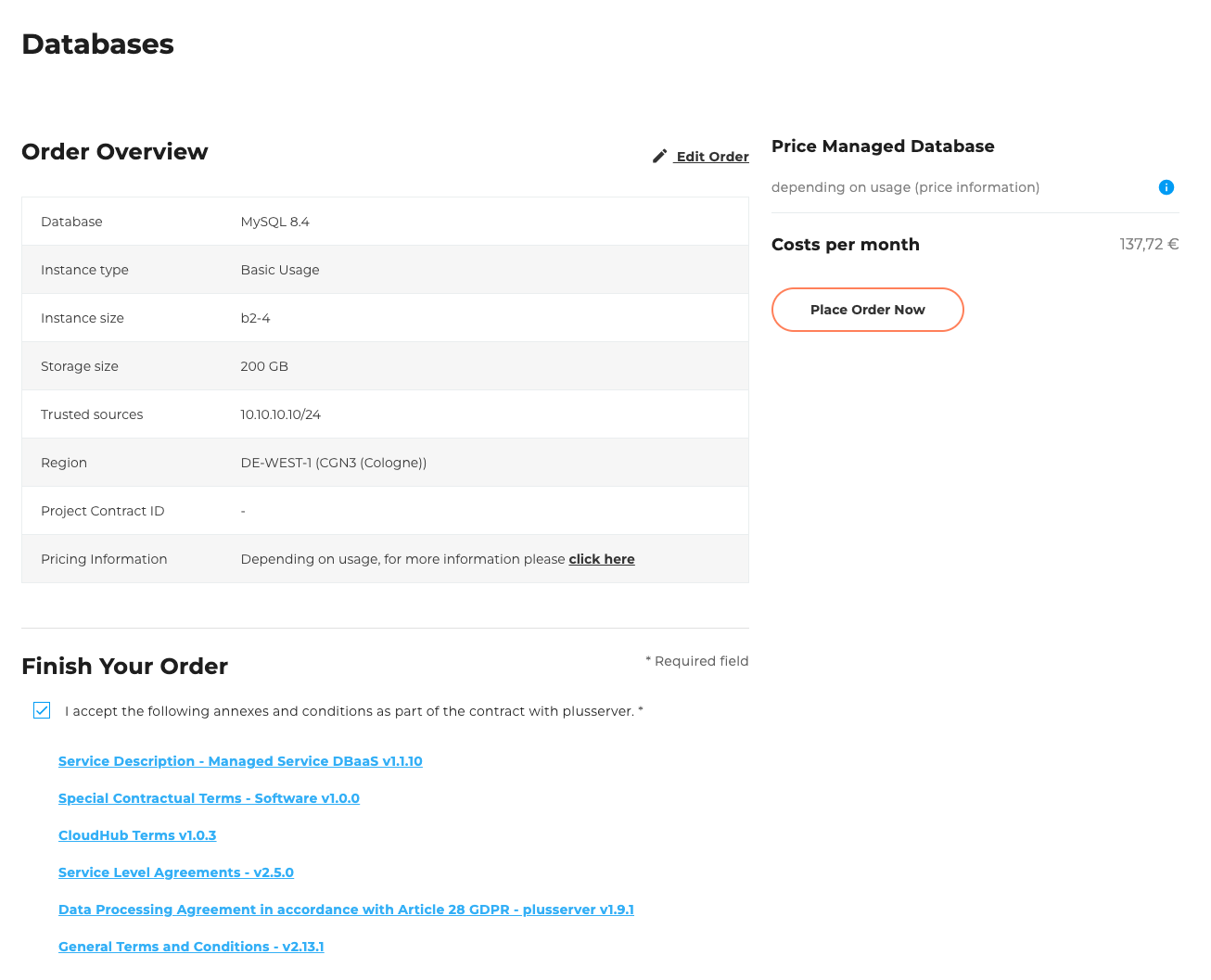
Task: Click the Finish Your Order heading
Action: [124, 666]
